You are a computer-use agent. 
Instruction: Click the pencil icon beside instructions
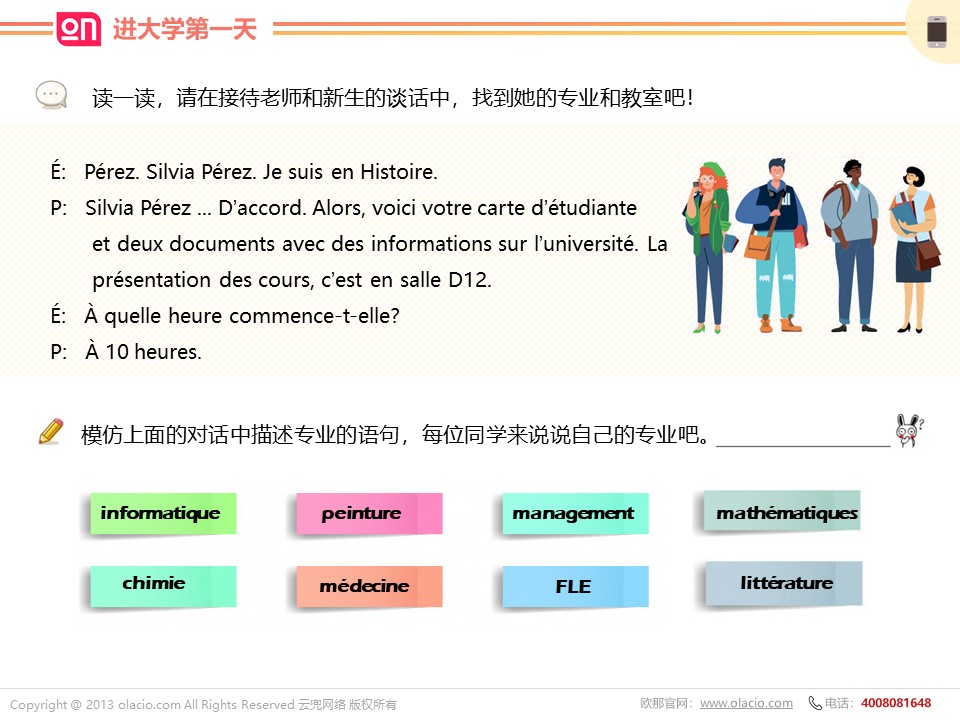tap(51, 432)
